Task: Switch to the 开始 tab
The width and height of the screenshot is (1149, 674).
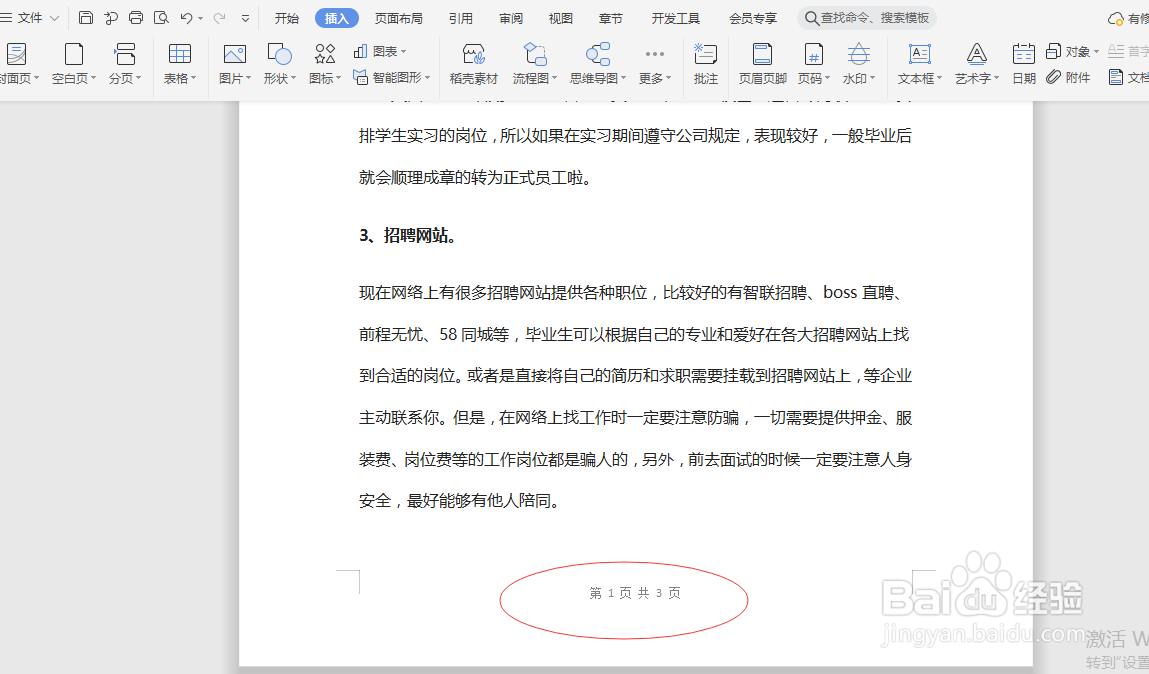Action: [287, 18]
